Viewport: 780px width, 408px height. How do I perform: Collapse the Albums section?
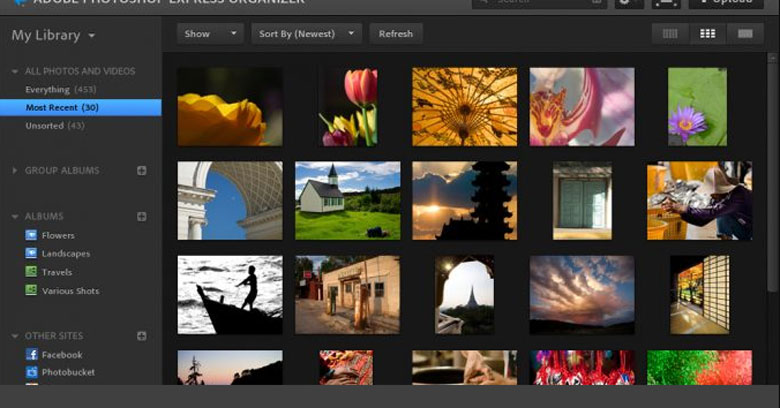(15, 216)
